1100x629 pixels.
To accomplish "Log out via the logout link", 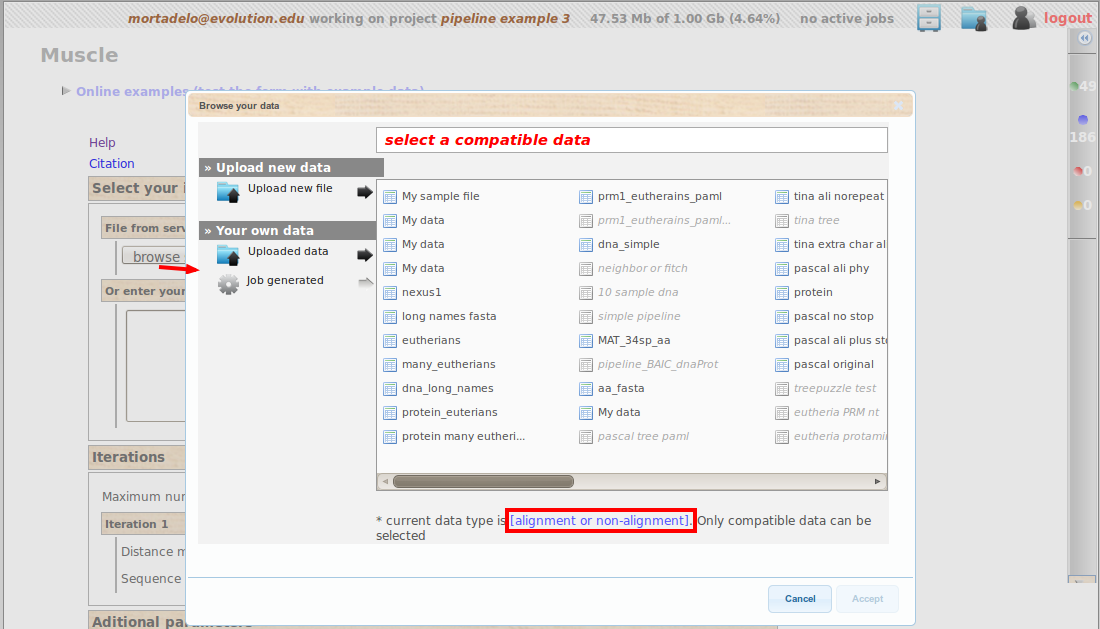I will (x=1067, y=18).
